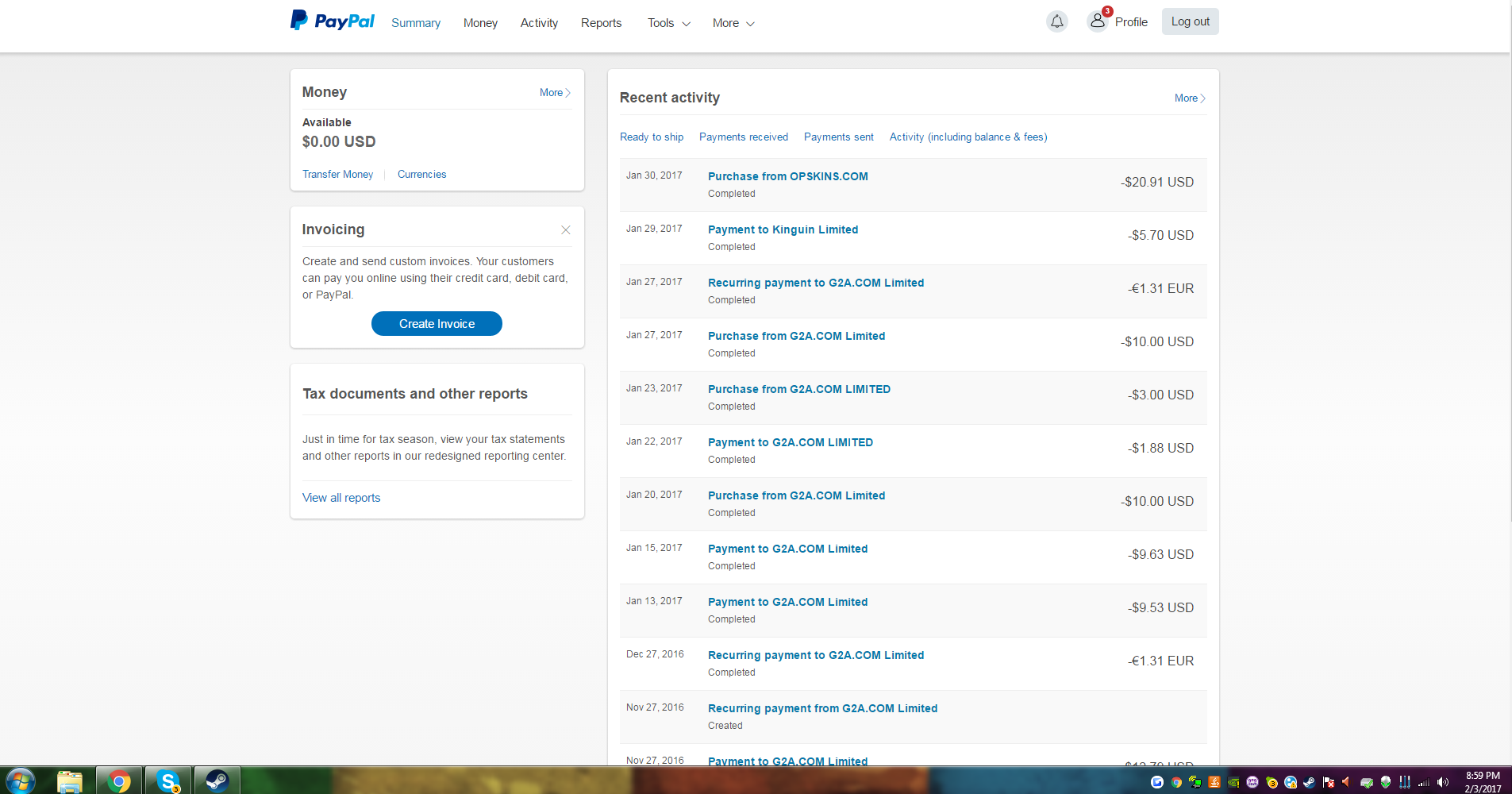Click the Jan 30, 2017 date

[x=654, y=175]
